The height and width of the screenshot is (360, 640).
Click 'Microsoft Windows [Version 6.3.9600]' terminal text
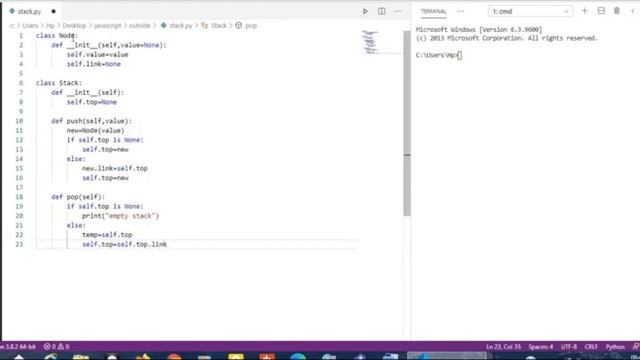click(479, 29)
